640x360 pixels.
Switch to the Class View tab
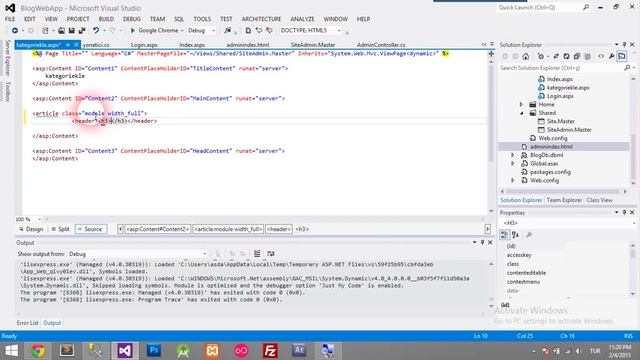tap(599, 200)
